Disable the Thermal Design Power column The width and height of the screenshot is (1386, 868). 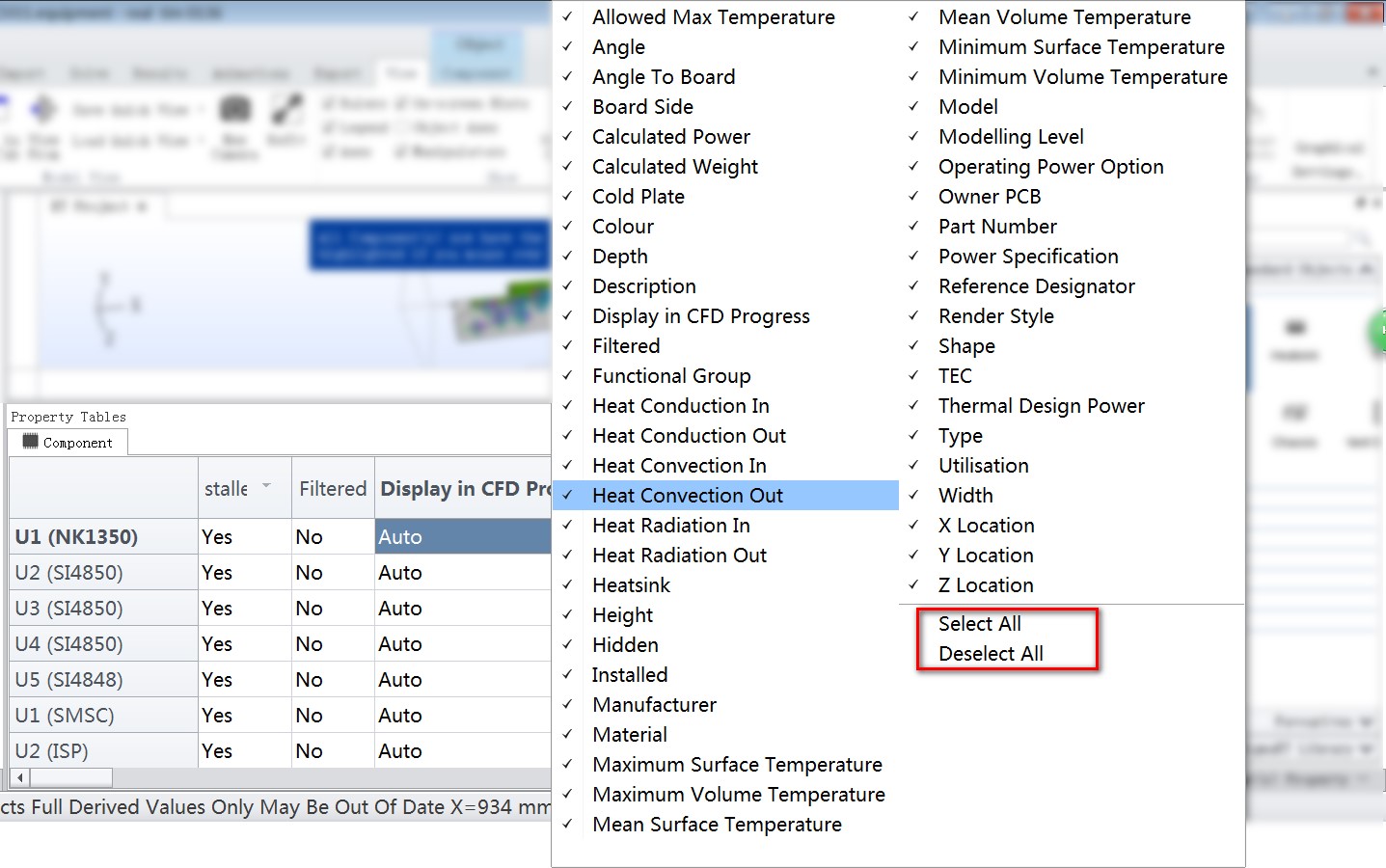pos(1041,406)
